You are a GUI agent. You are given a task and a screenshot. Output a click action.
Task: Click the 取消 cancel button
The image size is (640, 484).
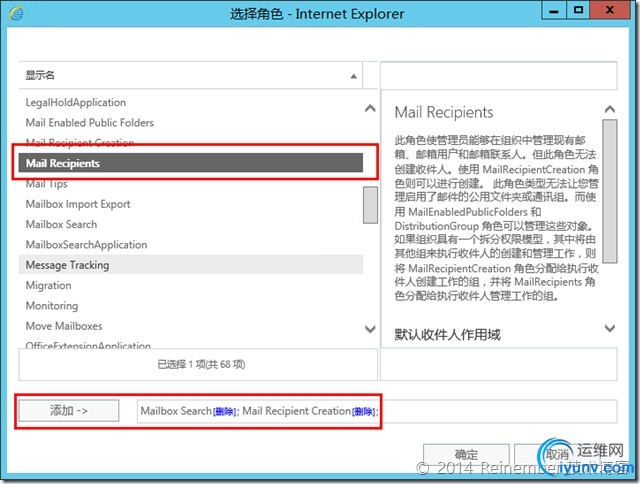(558, 454)
